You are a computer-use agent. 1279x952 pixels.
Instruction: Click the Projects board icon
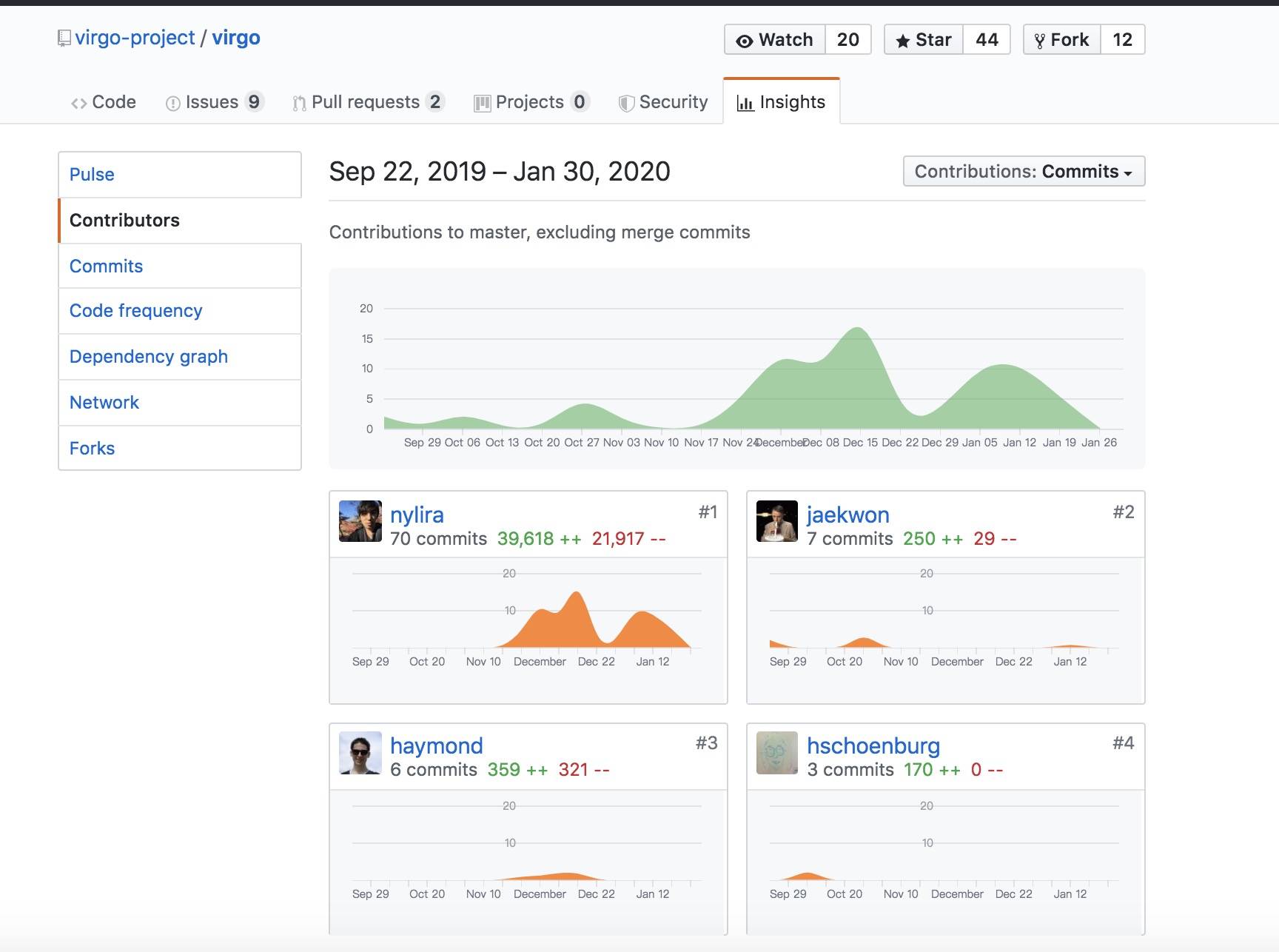click(483, 104)
